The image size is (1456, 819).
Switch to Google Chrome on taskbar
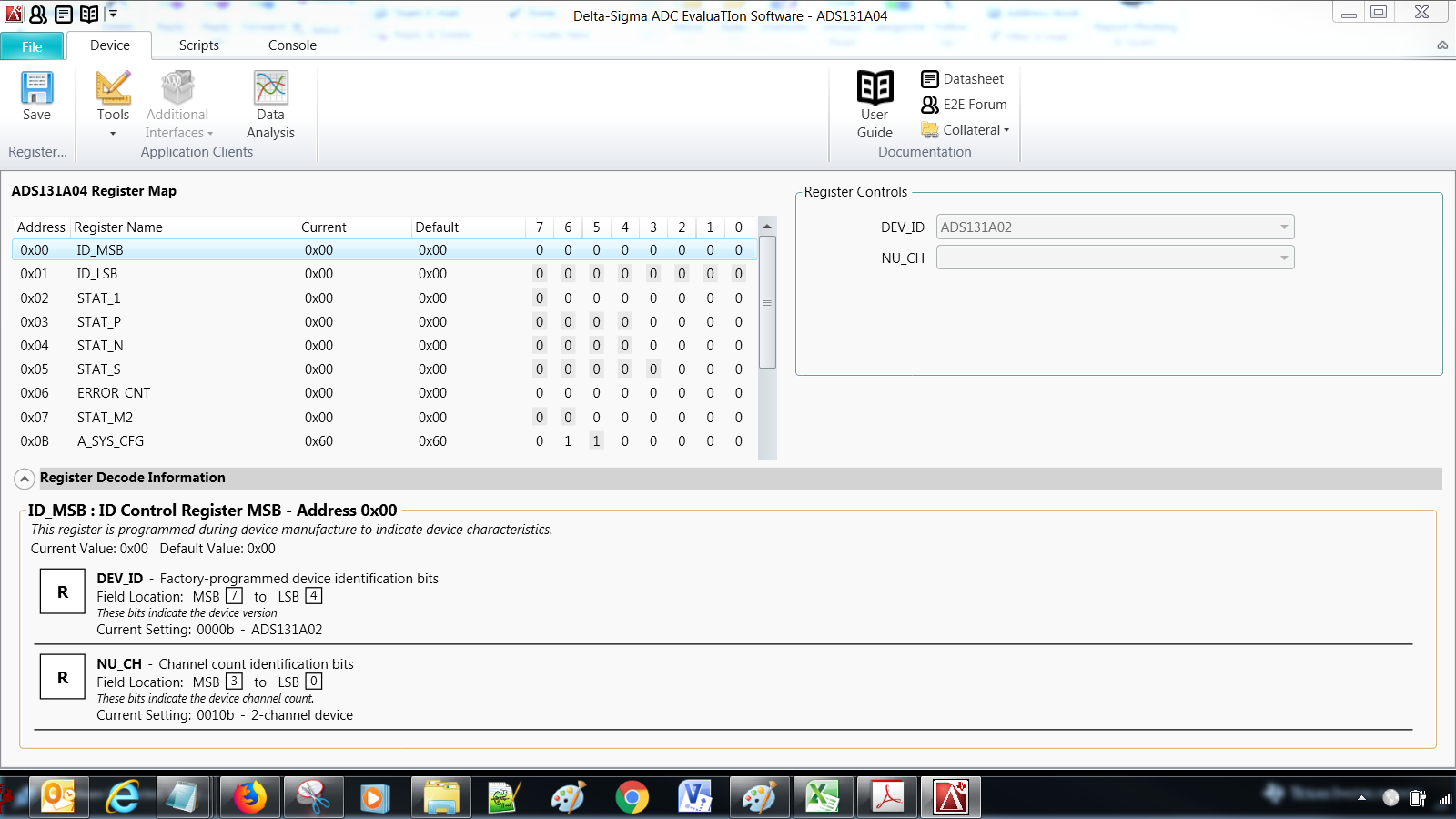632,797
